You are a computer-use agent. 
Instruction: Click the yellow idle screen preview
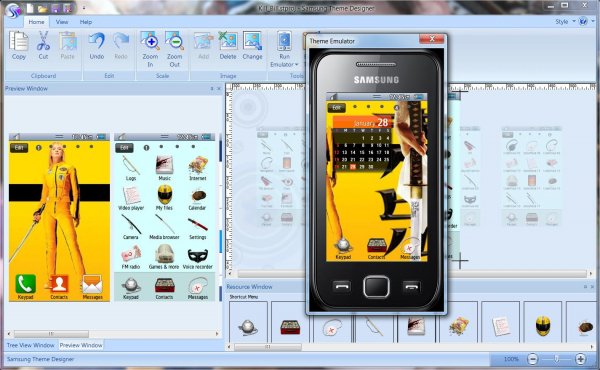click(x=59, y=217)
